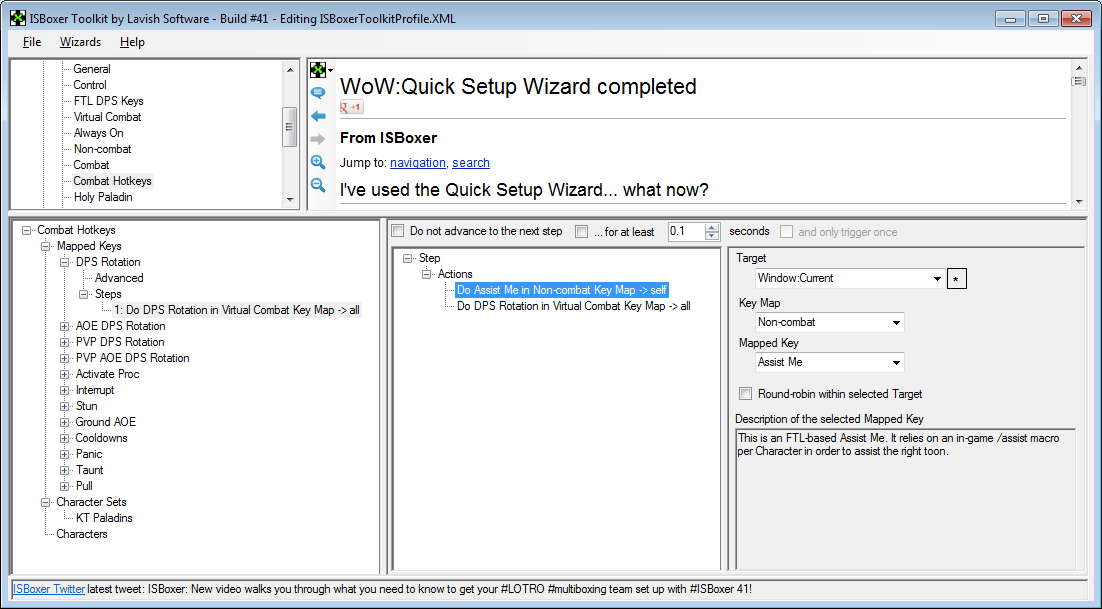Select Virtual Combat in top tree

pos(108,117)
